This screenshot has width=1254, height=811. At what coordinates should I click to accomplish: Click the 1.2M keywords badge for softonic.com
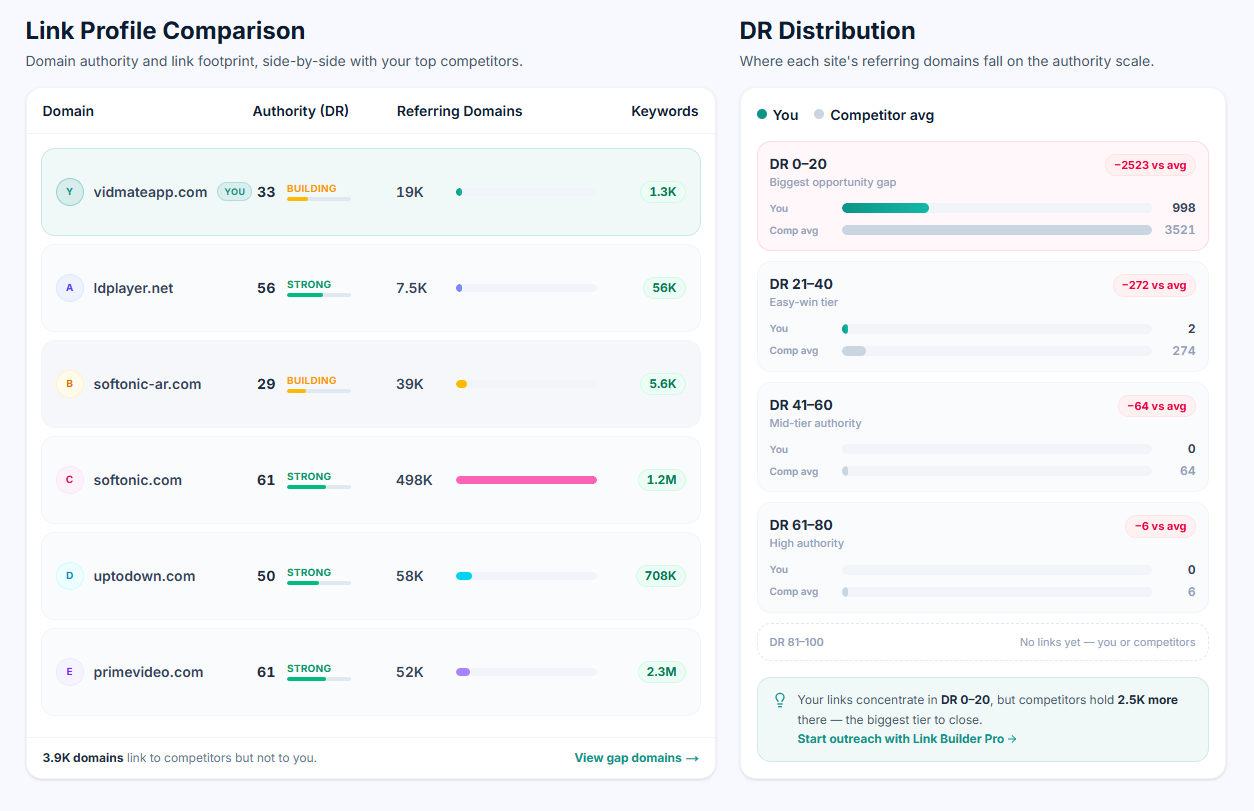pyautogui.click(x=662, y=480)
